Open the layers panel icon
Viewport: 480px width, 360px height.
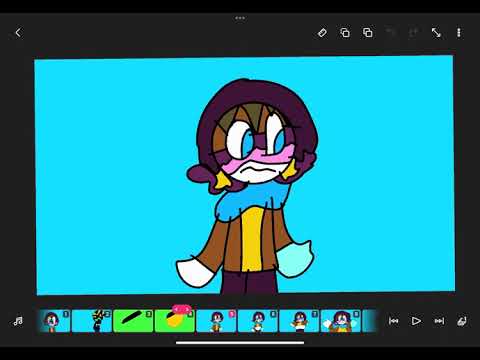[462, 321]
